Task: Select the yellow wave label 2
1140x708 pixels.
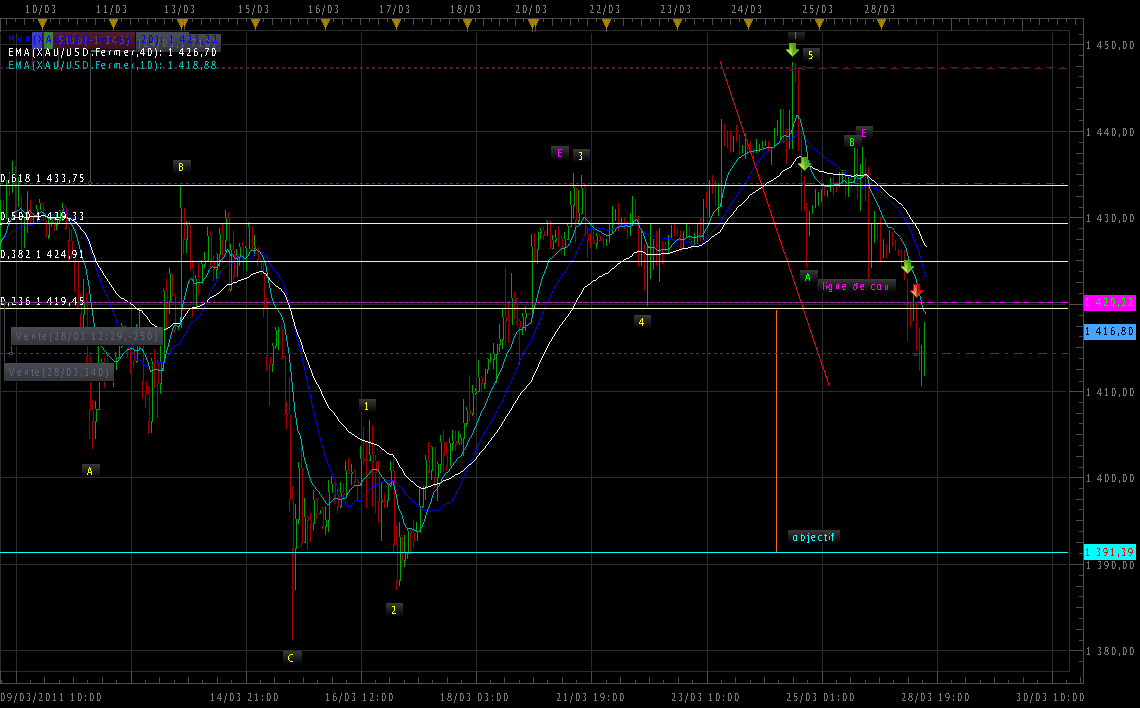Action: tap(393, 609)
